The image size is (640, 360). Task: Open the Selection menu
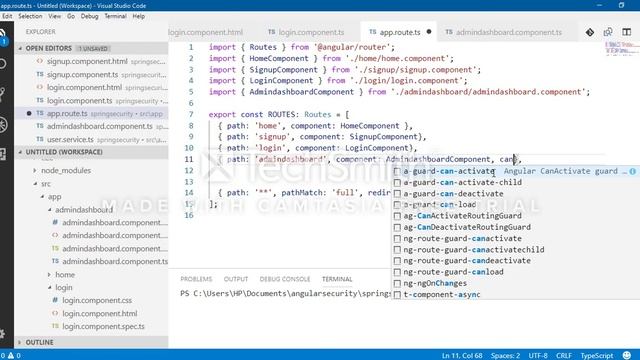point(30,16)
